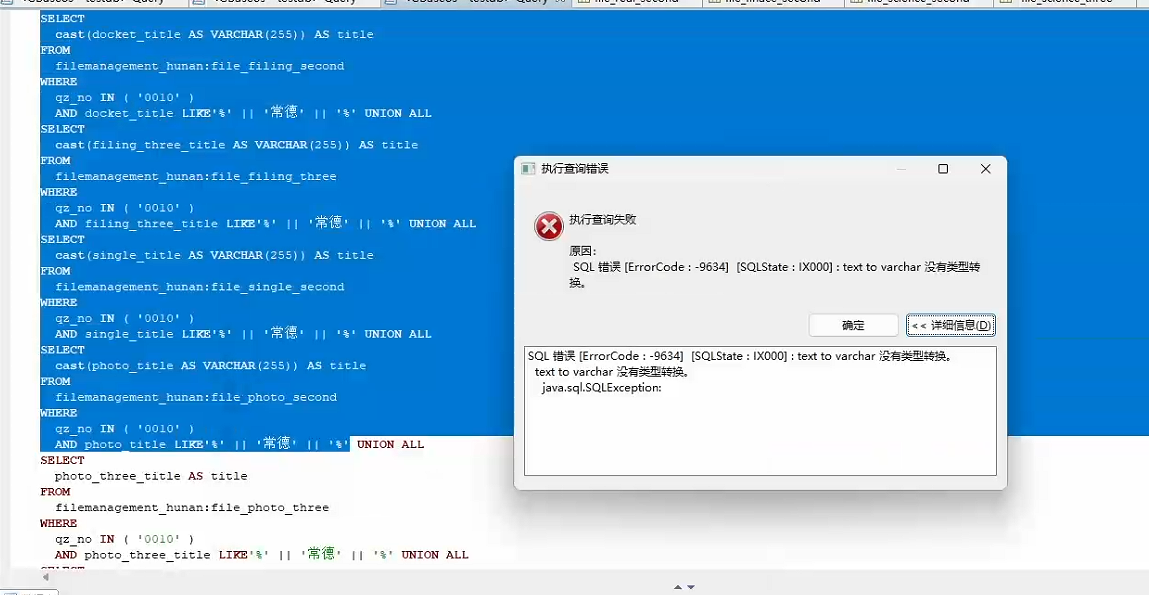Click the filemanagement_hunan:file_photo_three table name
This screenshot has height=595, width=1149.
[x=192, y=508]
